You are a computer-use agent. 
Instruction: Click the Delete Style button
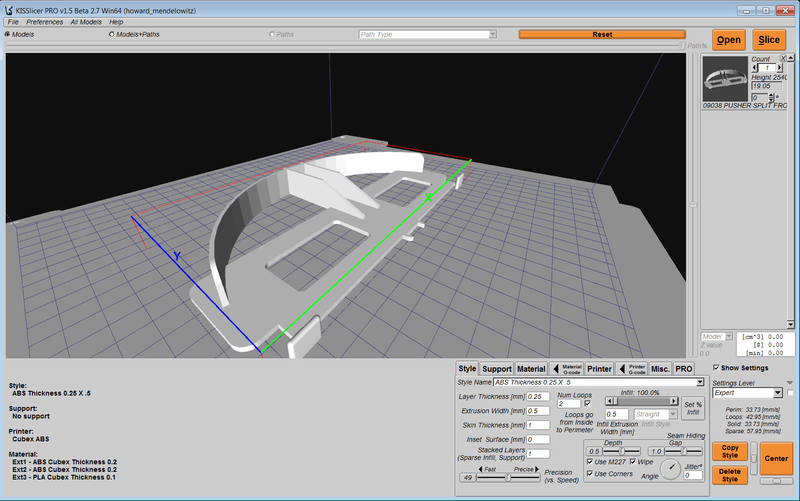pyautogui.click(x=730, y=475)
